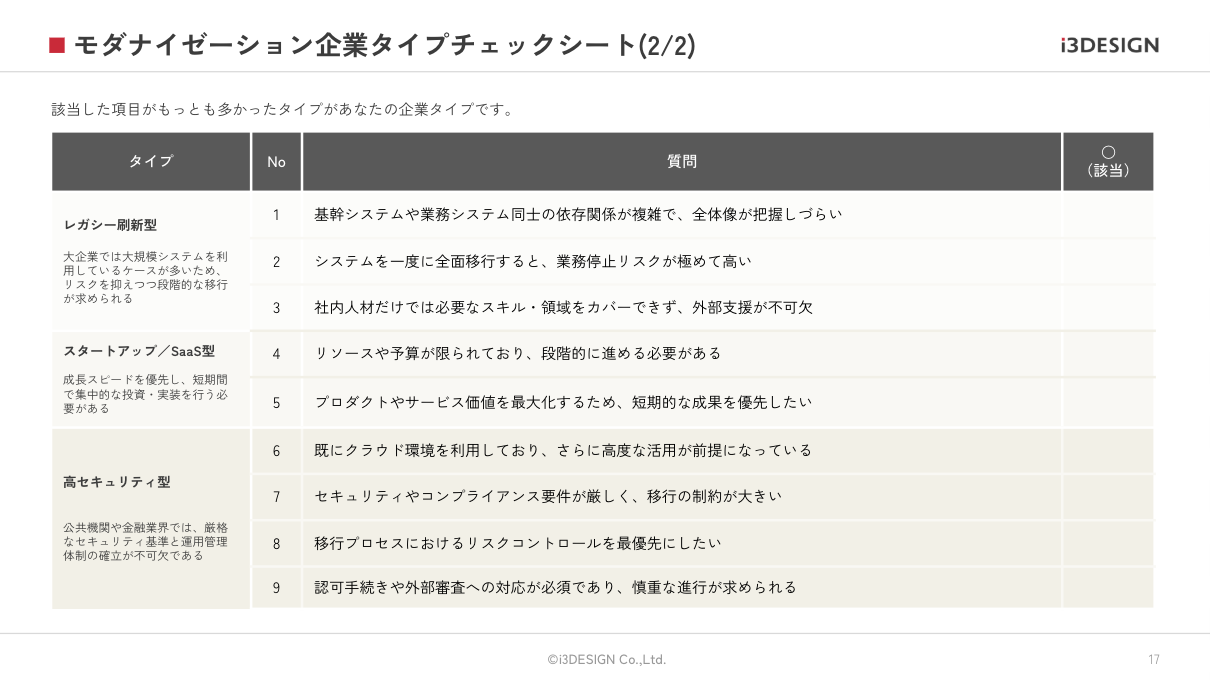Select the 高セキュリティ型 type cell
This screenshot has height=680, width=1210.
(x=151, y=519)
